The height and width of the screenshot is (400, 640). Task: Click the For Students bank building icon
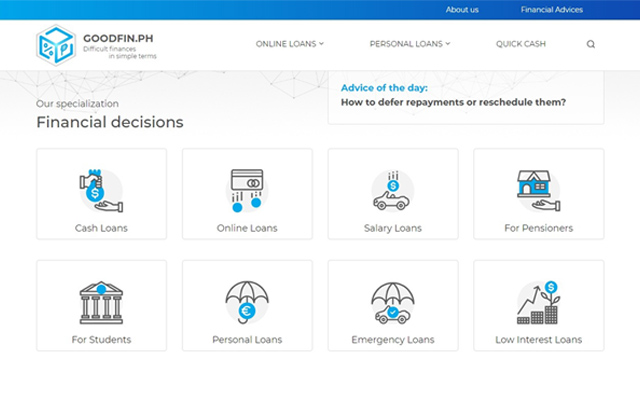pos(101,302)
